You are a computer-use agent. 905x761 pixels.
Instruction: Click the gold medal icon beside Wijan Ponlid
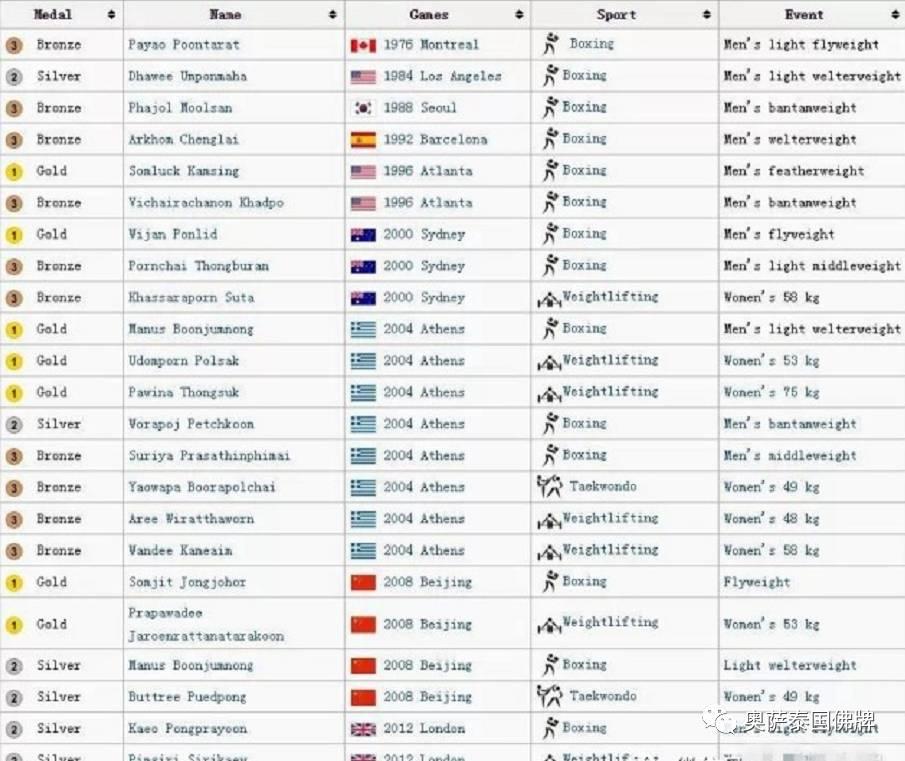tap(14, 235)
